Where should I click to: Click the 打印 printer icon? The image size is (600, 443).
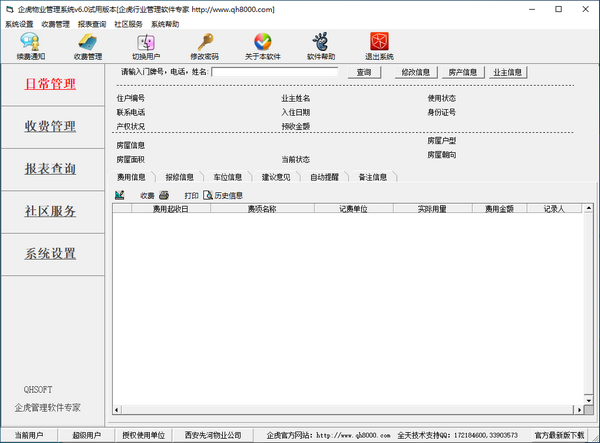(x=164, y=195)
